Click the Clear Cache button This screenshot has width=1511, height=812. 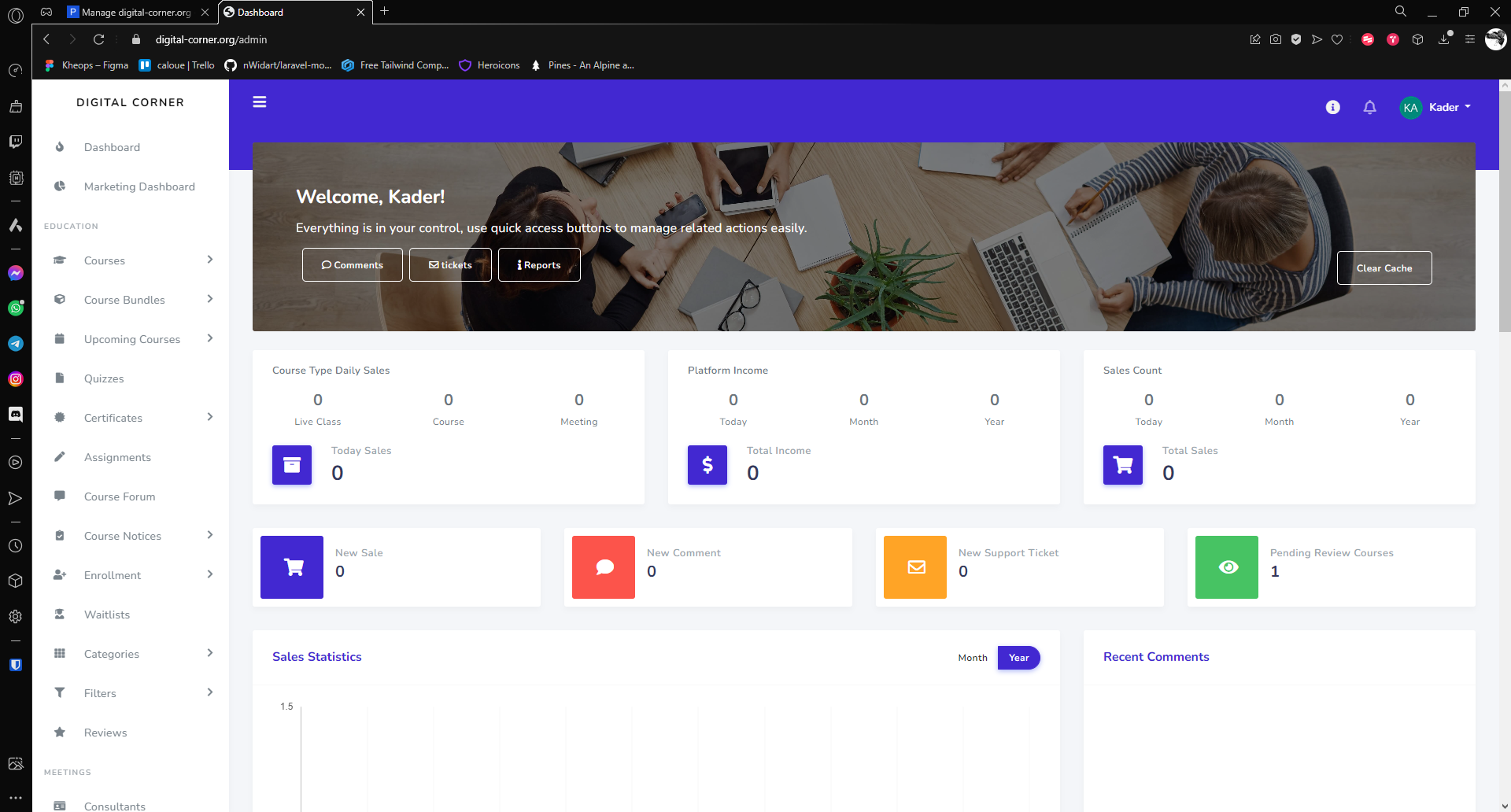1384,268
